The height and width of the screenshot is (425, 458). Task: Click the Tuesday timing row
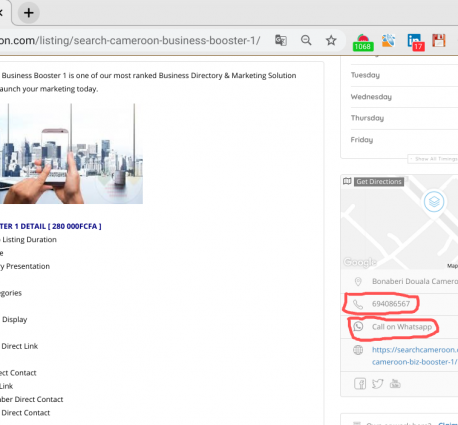pyautogui.click(x=404, y=75)
